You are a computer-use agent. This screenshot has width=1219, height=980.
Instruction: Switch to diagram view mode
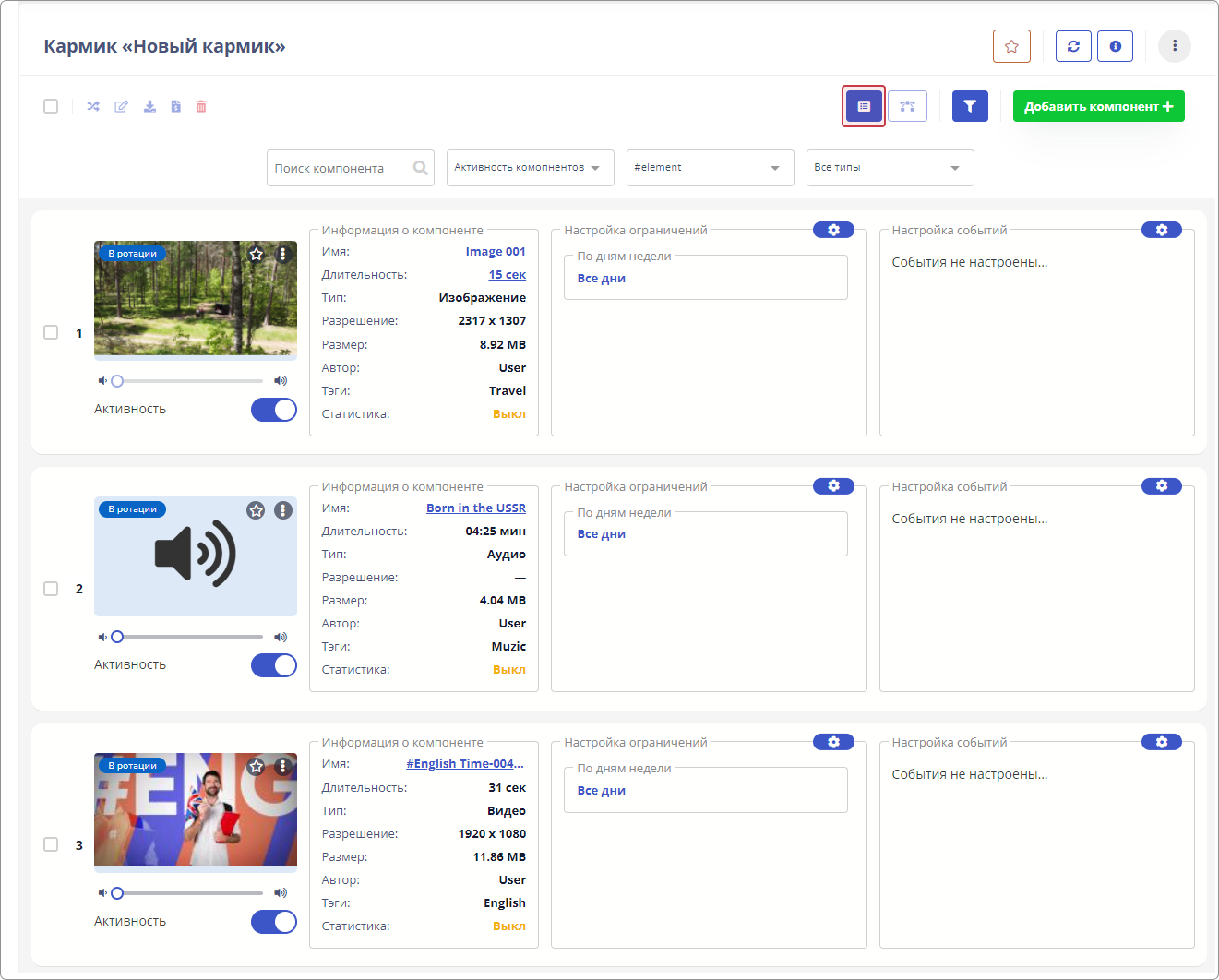907,106
